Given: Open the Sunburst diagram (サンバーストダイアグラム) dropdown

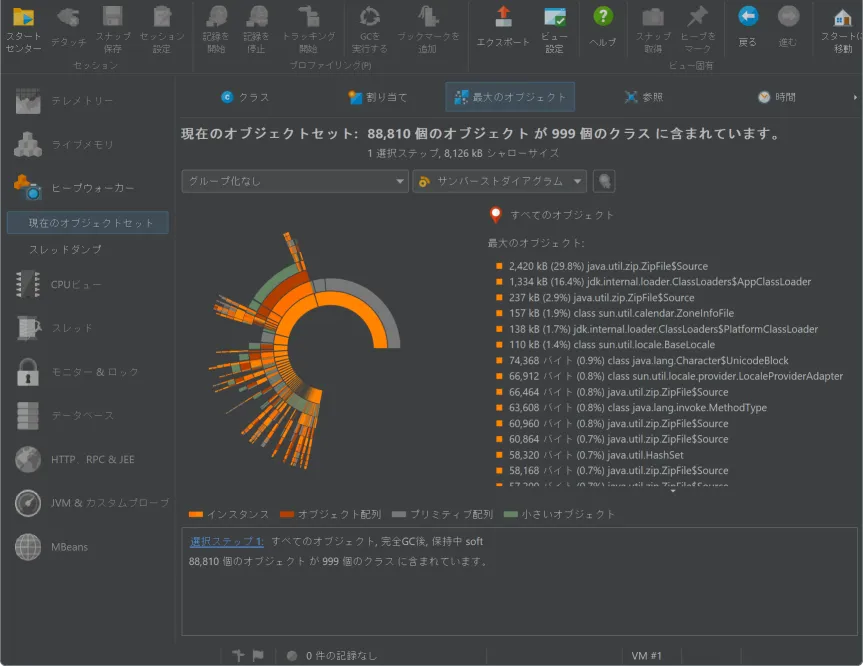Looking at the screenshot, I should [x=500, y=181].
